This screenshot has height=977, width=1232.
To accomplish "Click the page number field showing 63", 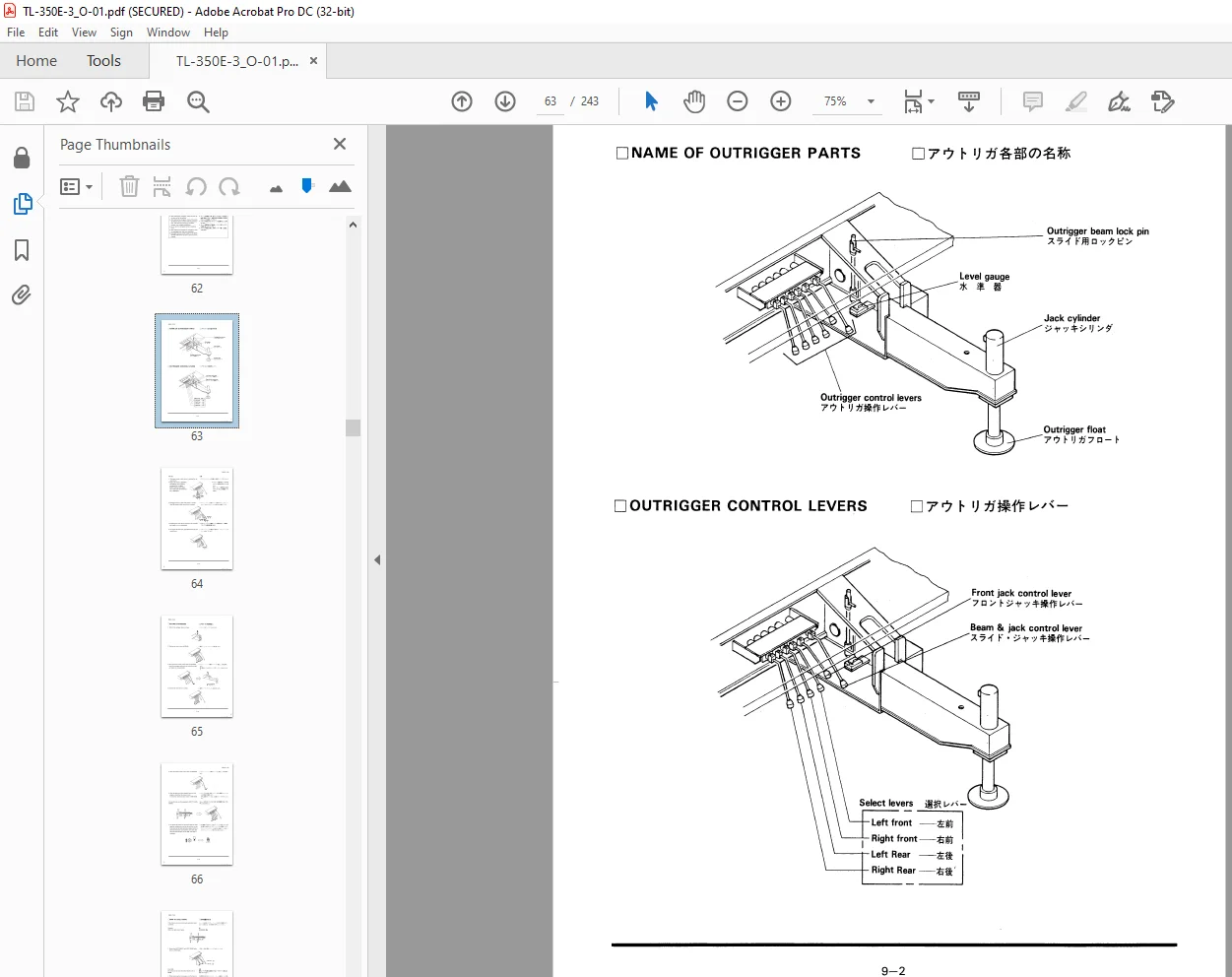I will (551, 101).
